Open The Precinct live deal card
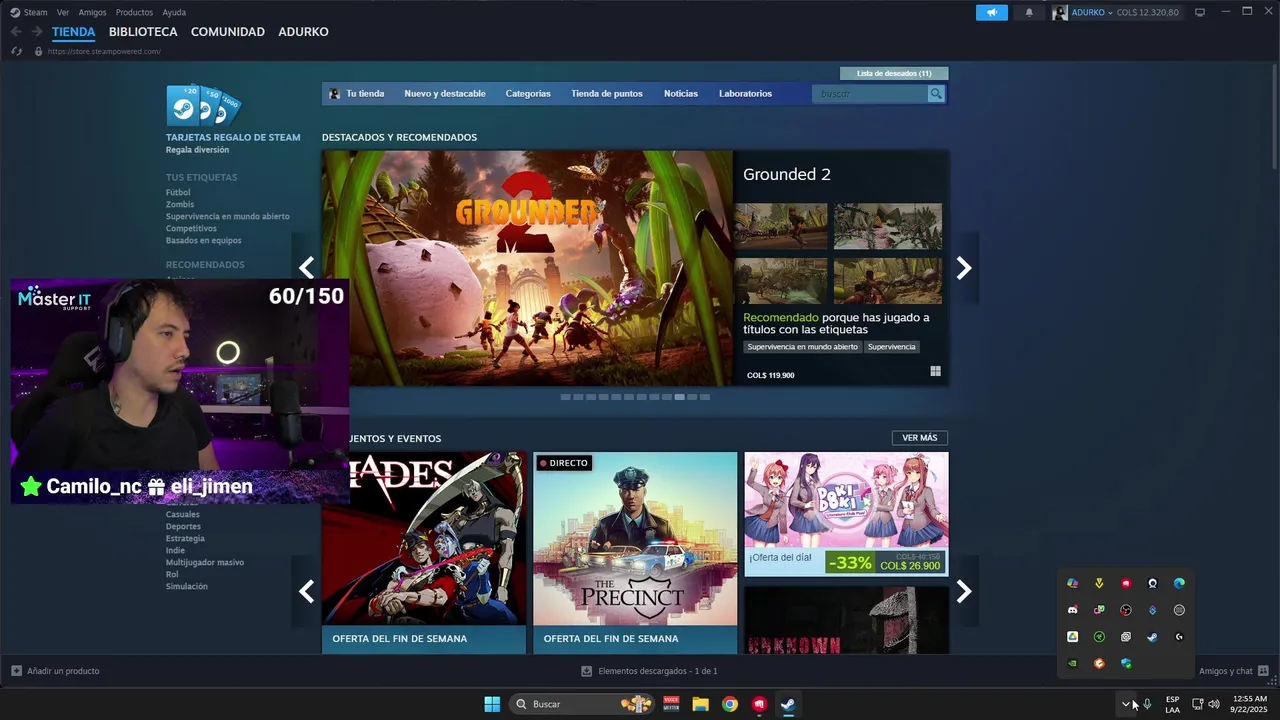1280x720 pixels. tap(635, 553)
